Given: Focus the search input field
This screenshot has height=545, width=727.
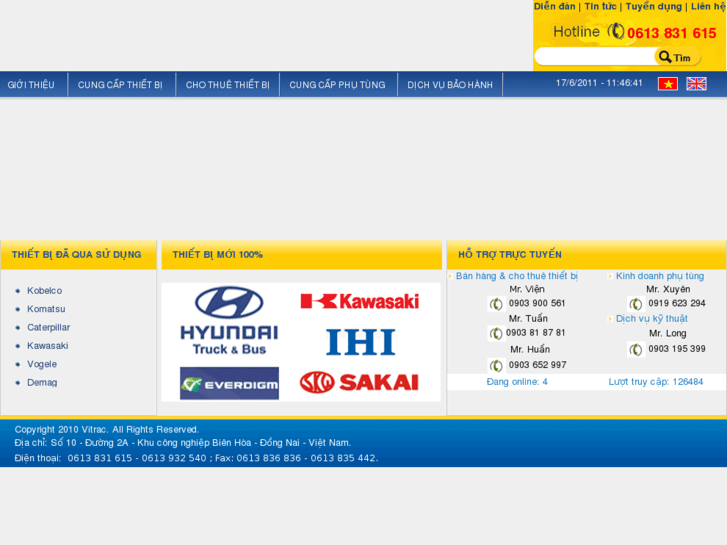Looking at the screenshot, I should click(595, 57).
